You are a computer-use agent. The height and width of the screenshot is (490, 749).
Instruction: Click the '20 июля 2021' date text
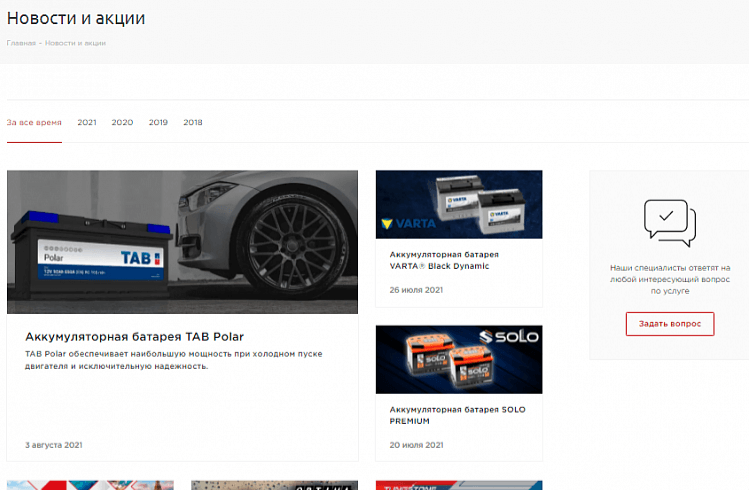[x=416, y=445]
